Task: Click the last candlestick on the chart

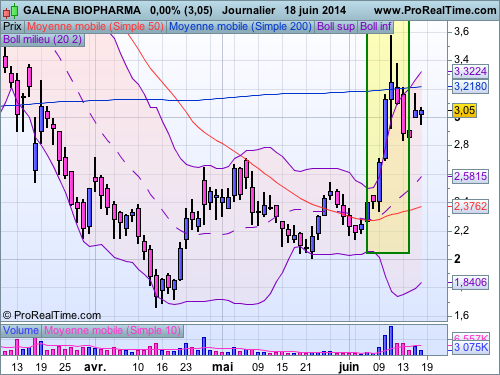Action: click(x=421, y=116)
